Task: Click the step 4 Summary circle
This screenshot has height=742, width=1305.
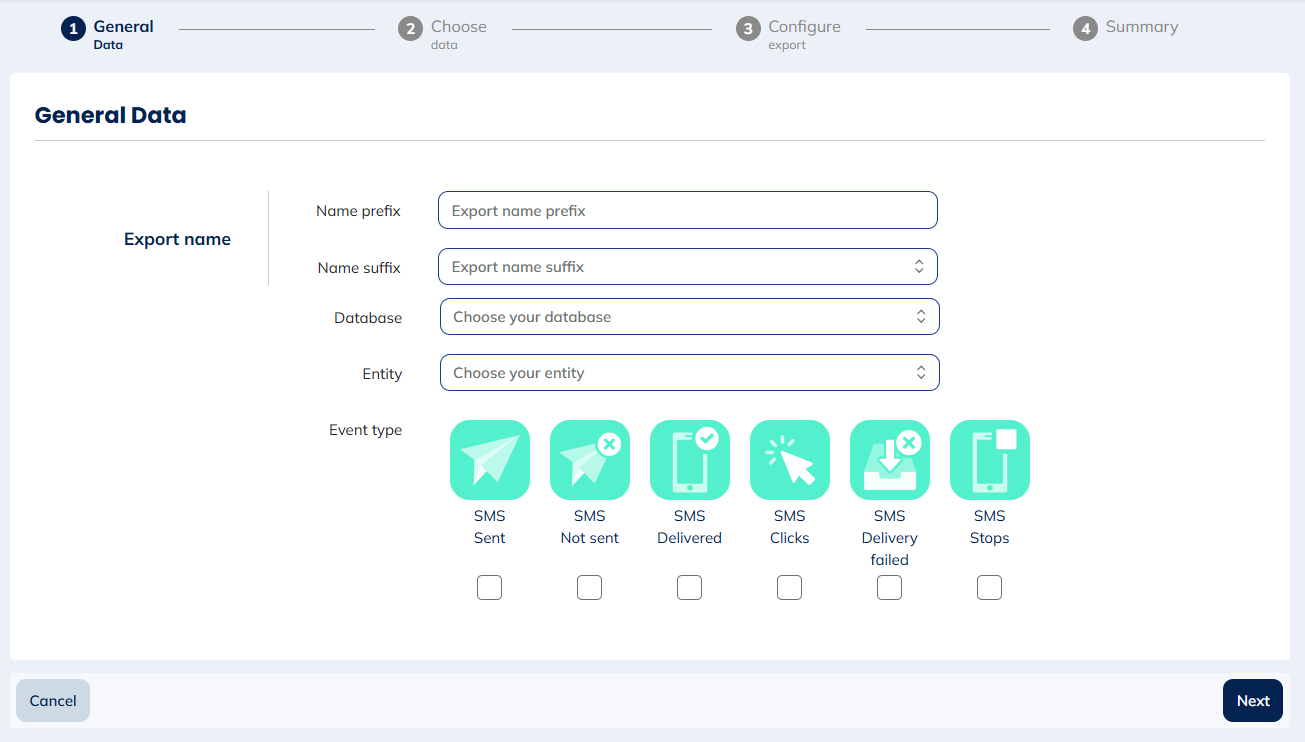Action: pos(1085,28)
